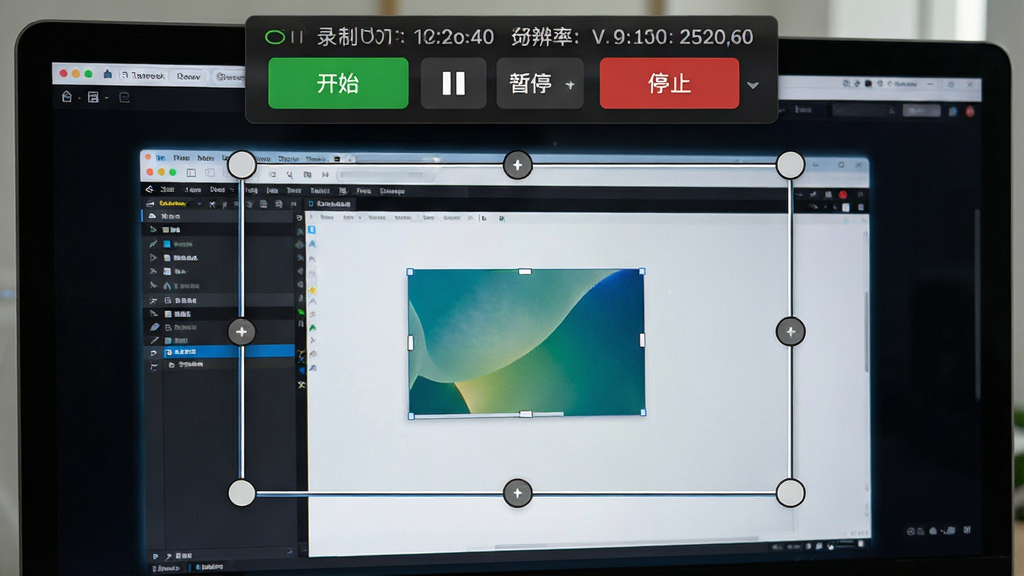The width and height of the screenshot is (1024, 576).
Task: Expand the chevron right of 停止
Action: pos(753,85)
